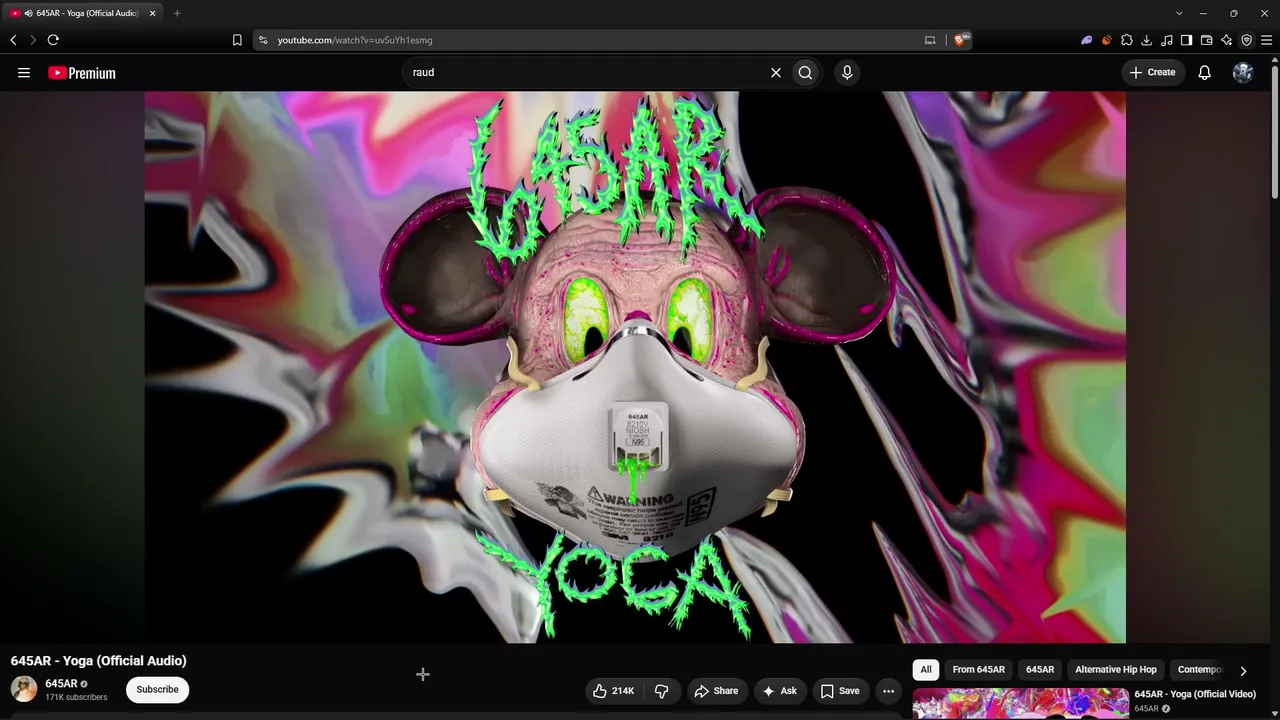Select the Alternative Hip Hop chip
Screen dimensions: 1280x720
(1116, 670)
